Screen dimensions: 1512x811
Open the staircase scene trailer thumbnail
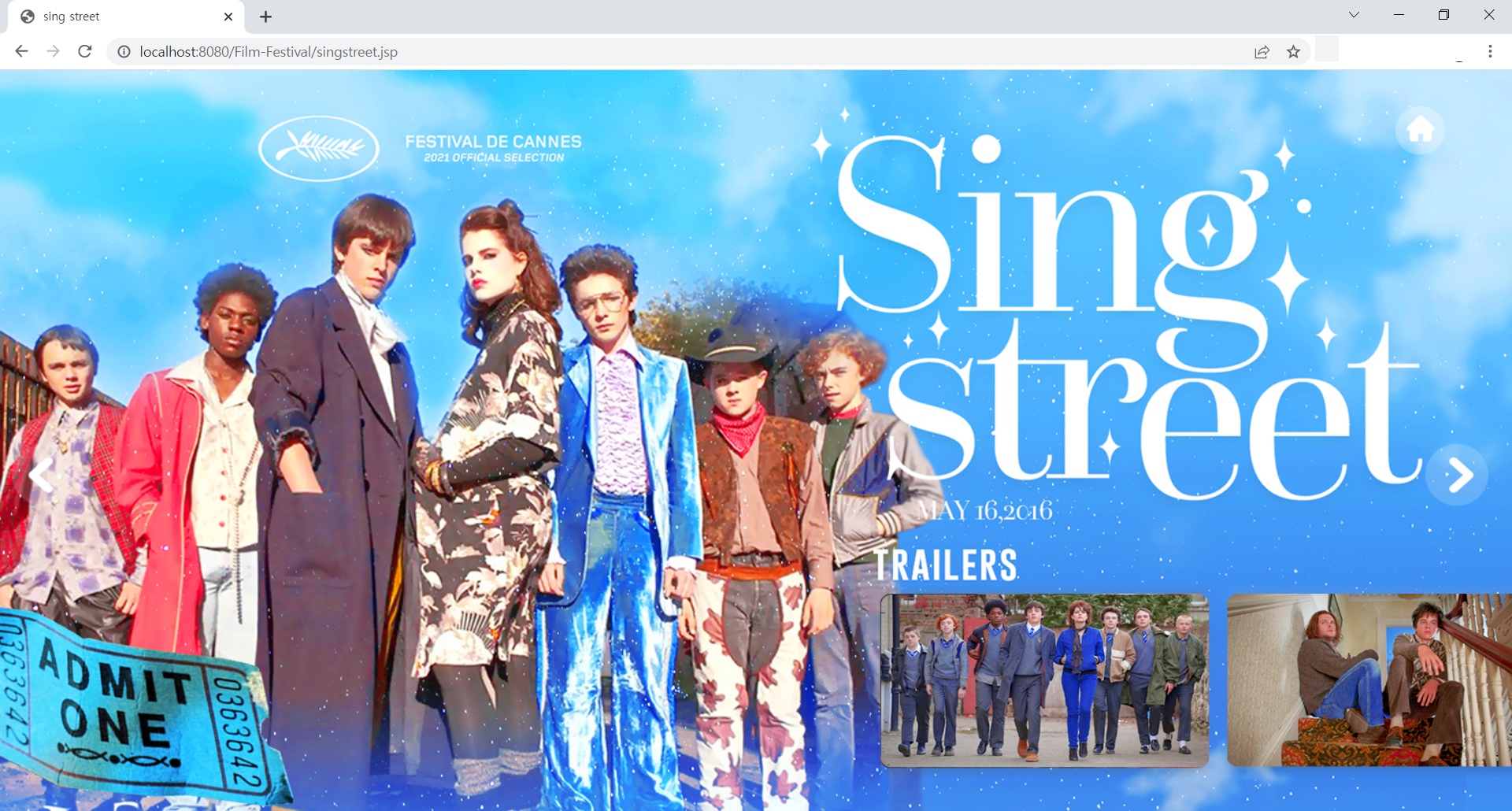(1369, 680)
